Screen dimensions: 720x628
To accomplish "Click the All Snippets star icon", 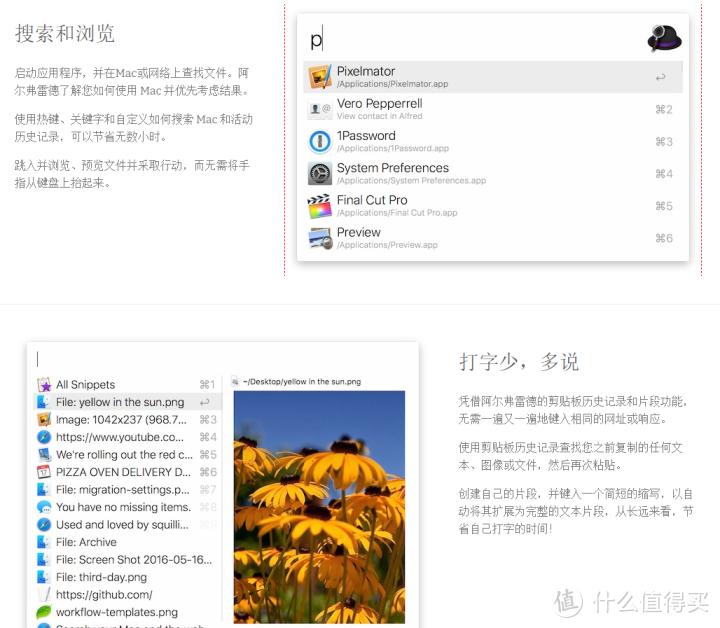I will [x=44, y=384].
